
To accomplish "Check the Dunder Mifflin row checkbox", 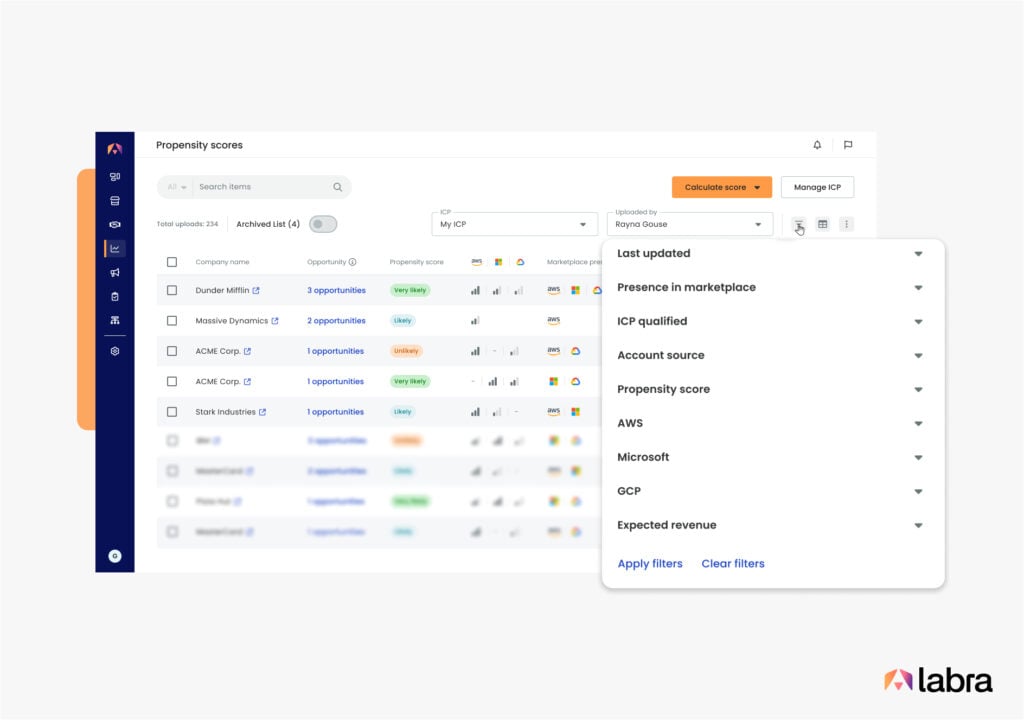I will (172, 290).
